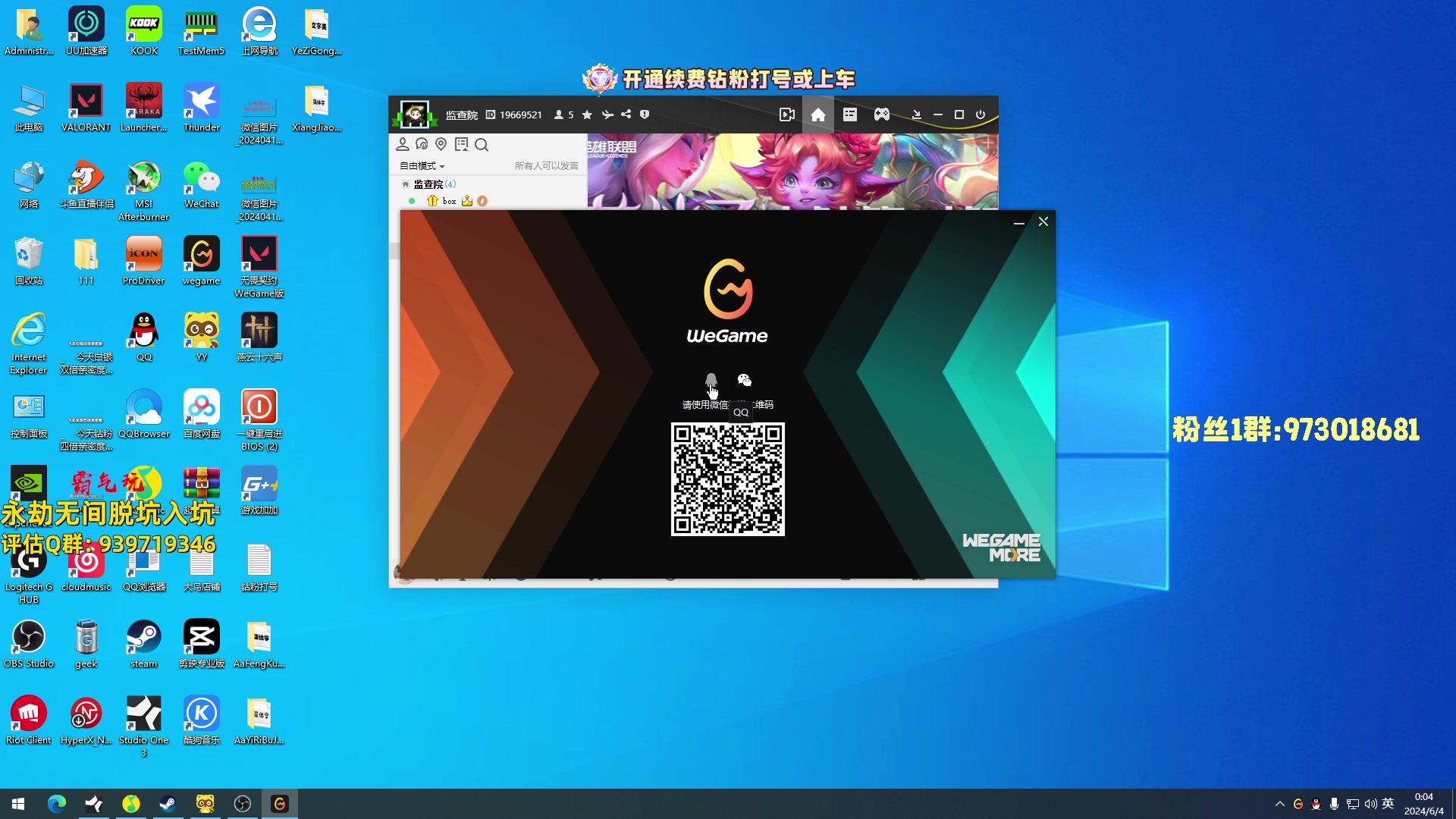Select the Thunder desktop icon
Viewport: 1456px width, 819px height.
202,107
